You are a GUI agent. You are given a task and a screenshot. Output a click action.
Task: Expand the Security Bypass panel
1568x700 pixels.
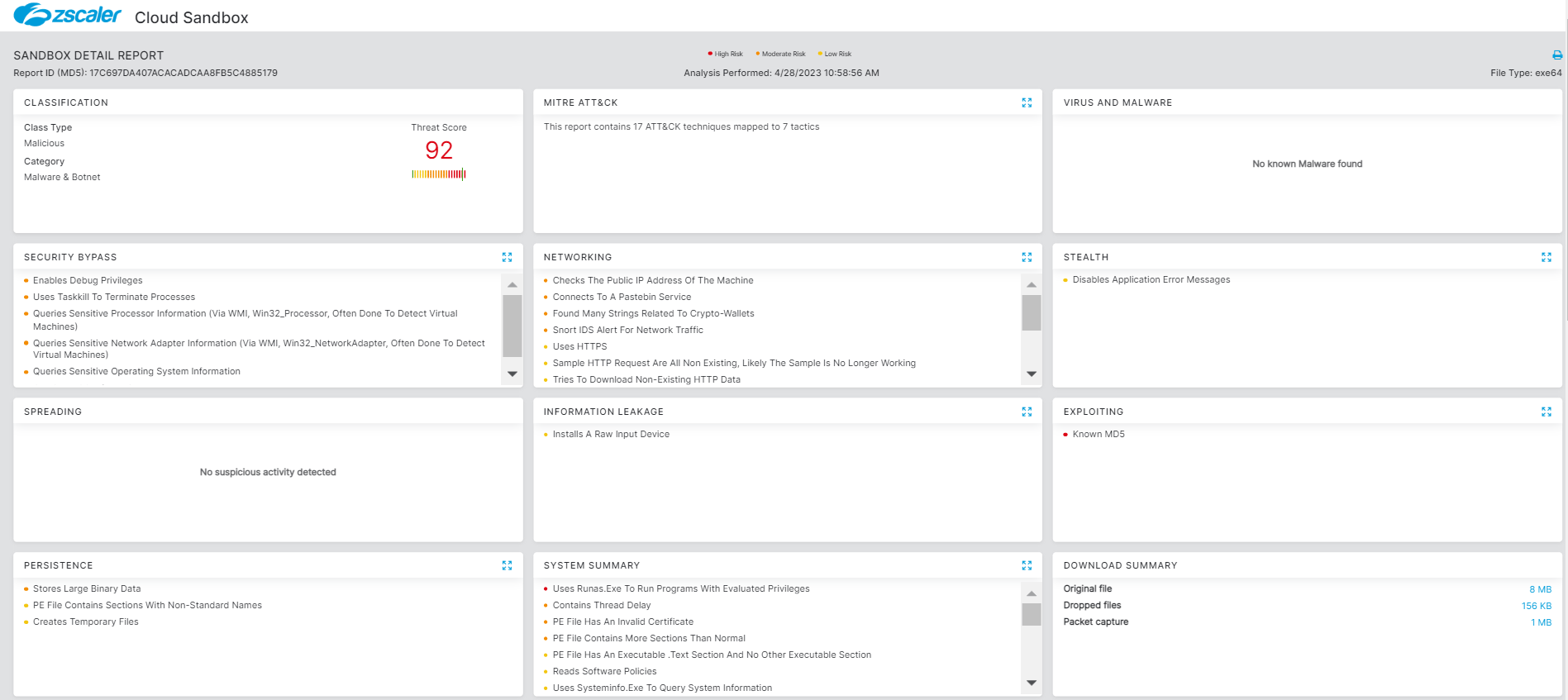(x=507, y=257)
